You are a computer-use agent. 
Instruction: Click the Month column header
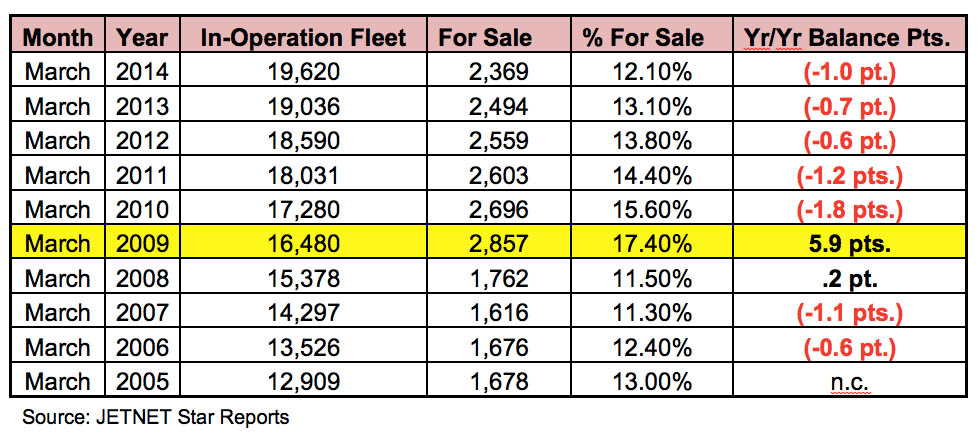click(58, 39)
